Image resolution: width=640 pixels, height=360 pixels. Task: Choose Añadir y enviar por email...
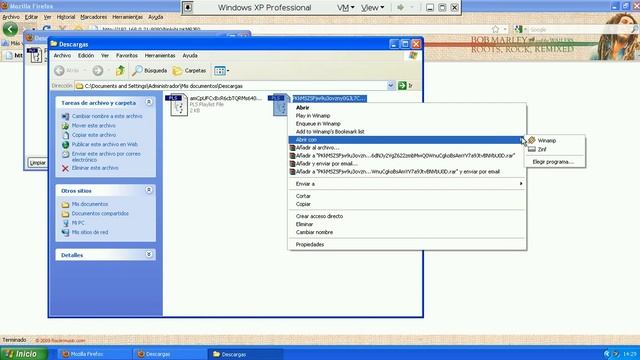click(327, 164)
